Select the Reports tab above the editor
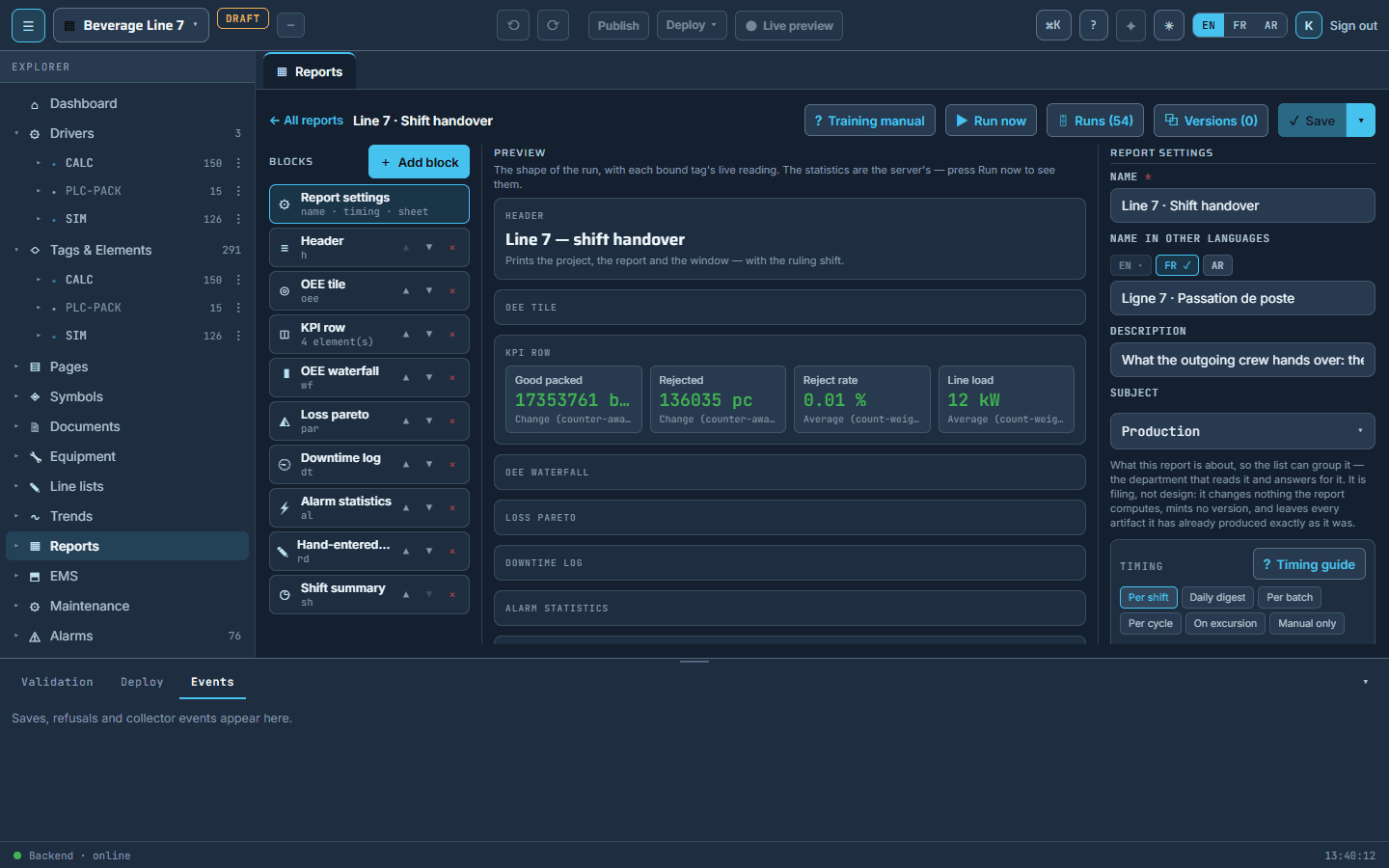The image size is (1389, 868). (310, 71)
